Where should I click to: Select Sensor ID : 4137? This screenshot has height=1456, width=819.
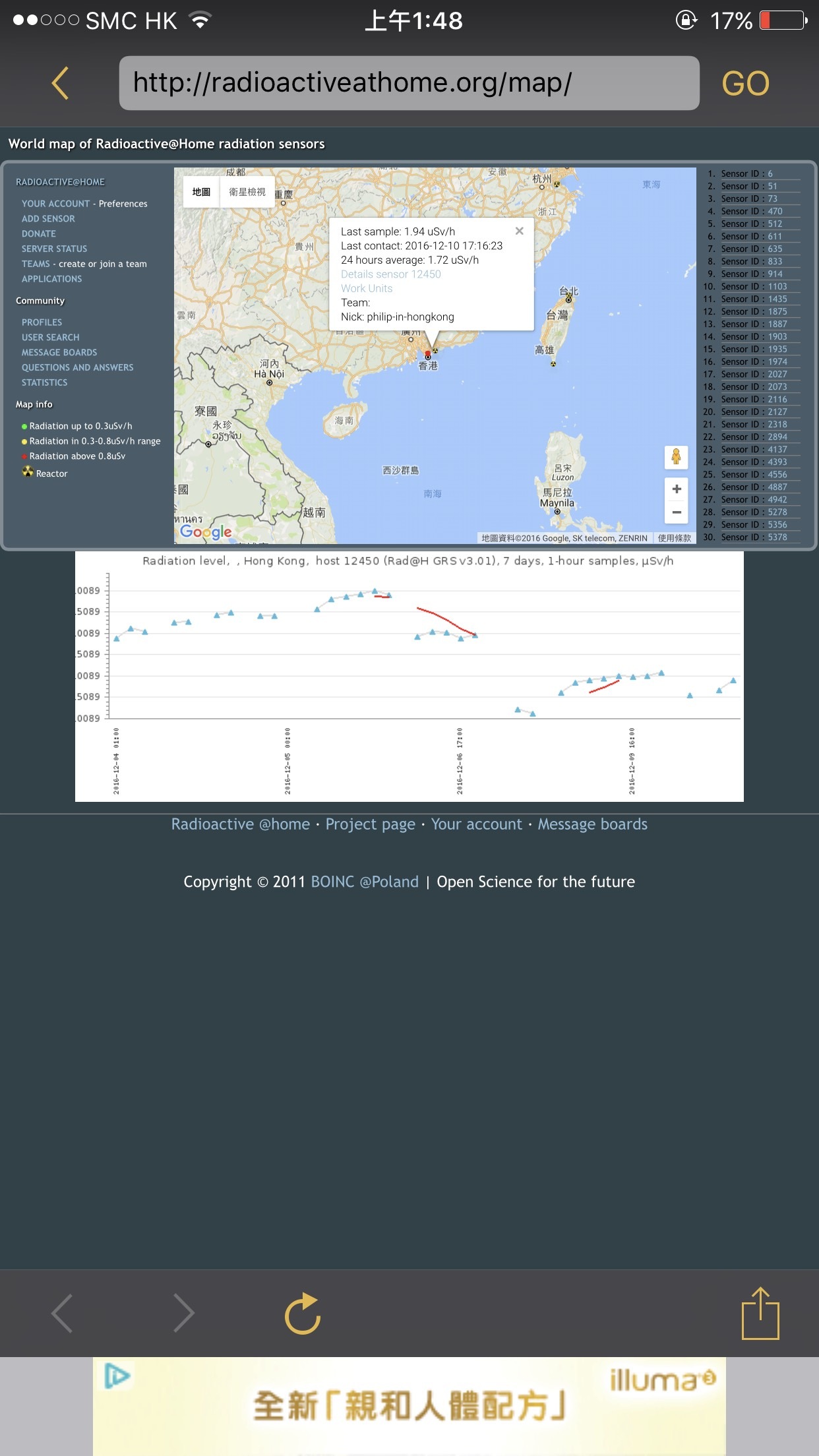[x=754, y=449]
